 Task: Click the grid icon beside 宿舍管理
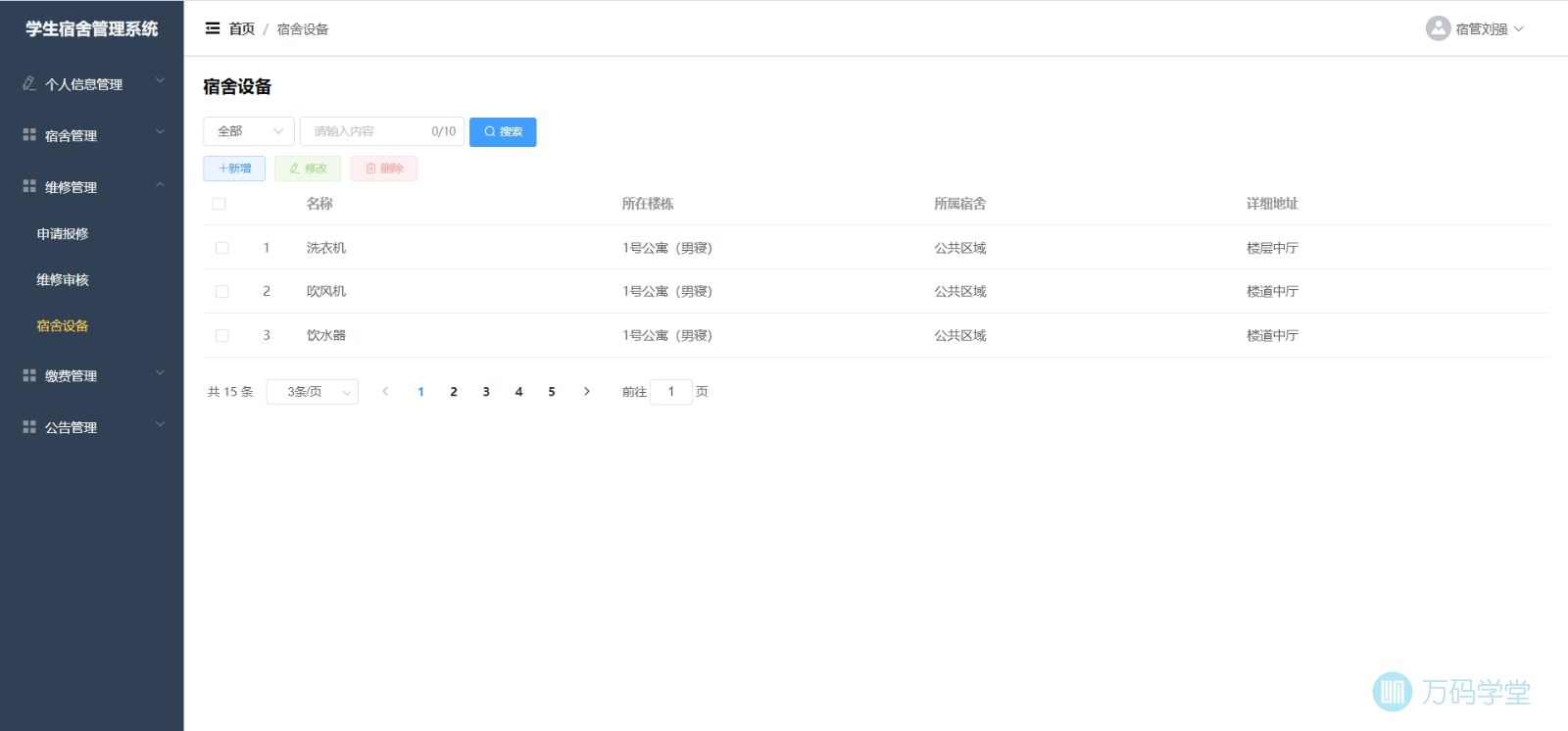coord(29,134)
